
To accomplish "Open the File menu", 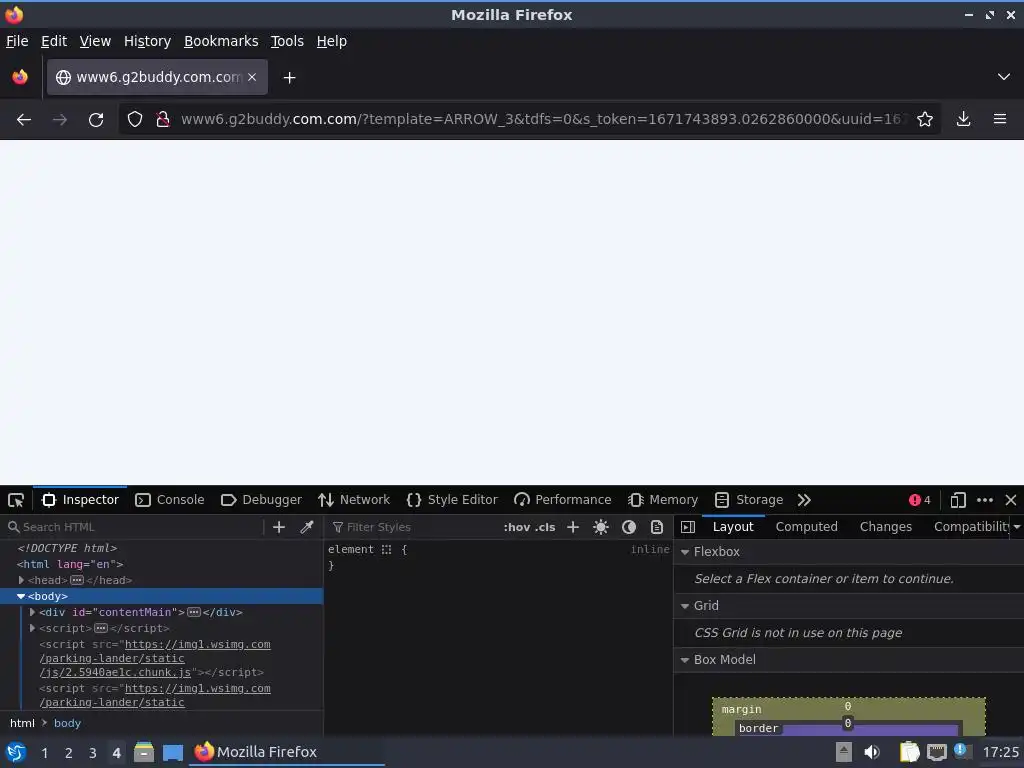I will click(x=17, y=41).
